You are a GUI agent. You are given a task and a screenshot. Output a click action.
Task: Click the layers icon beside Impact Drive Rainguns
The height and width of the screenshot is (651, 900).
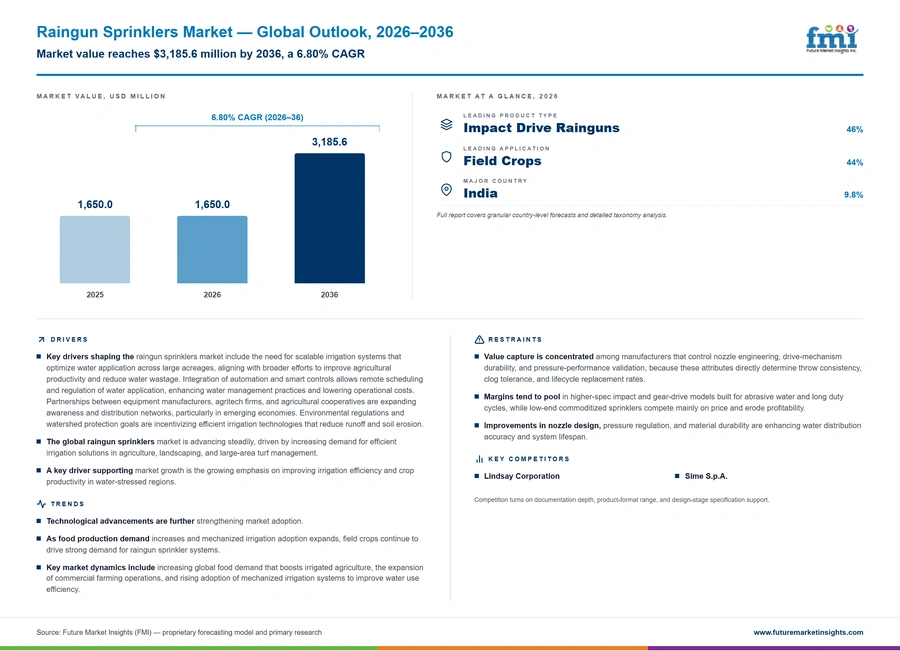[x=446, y=125]
